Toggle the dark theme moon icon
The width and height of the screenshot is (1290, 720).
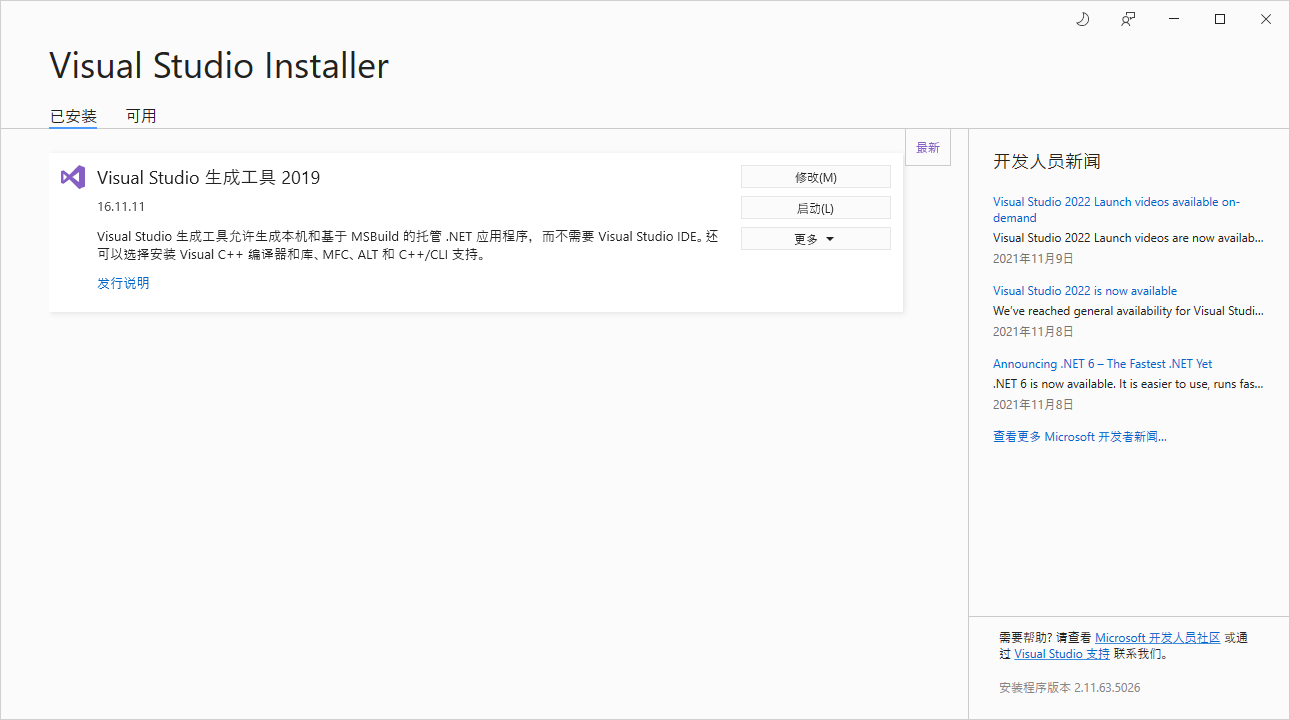tap(1082, 19)
